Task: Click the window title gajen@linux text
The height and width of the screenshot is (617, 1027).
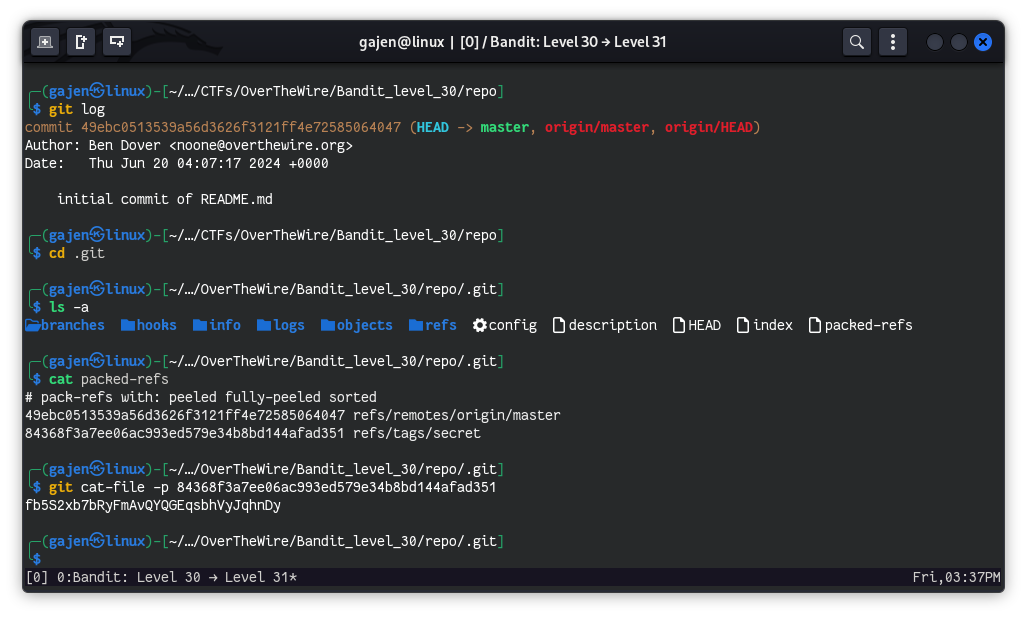Action: [400, 42]
